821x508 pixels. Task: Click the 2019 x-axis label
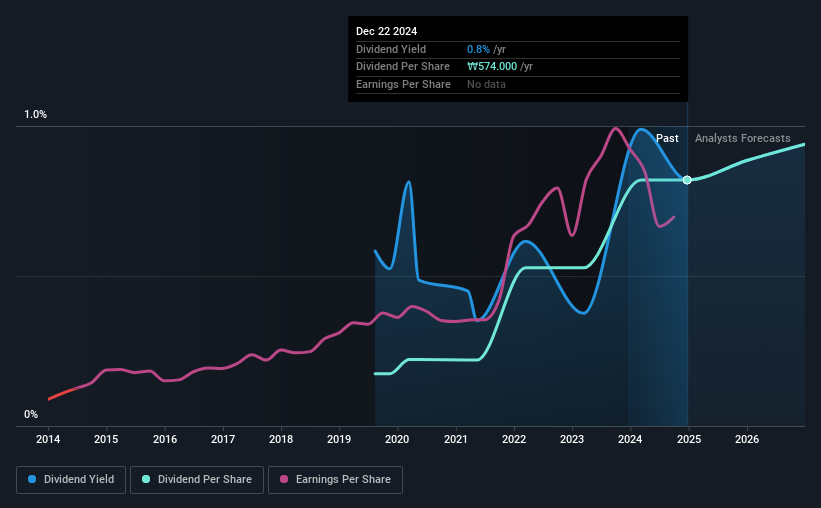tap(339, 439)
